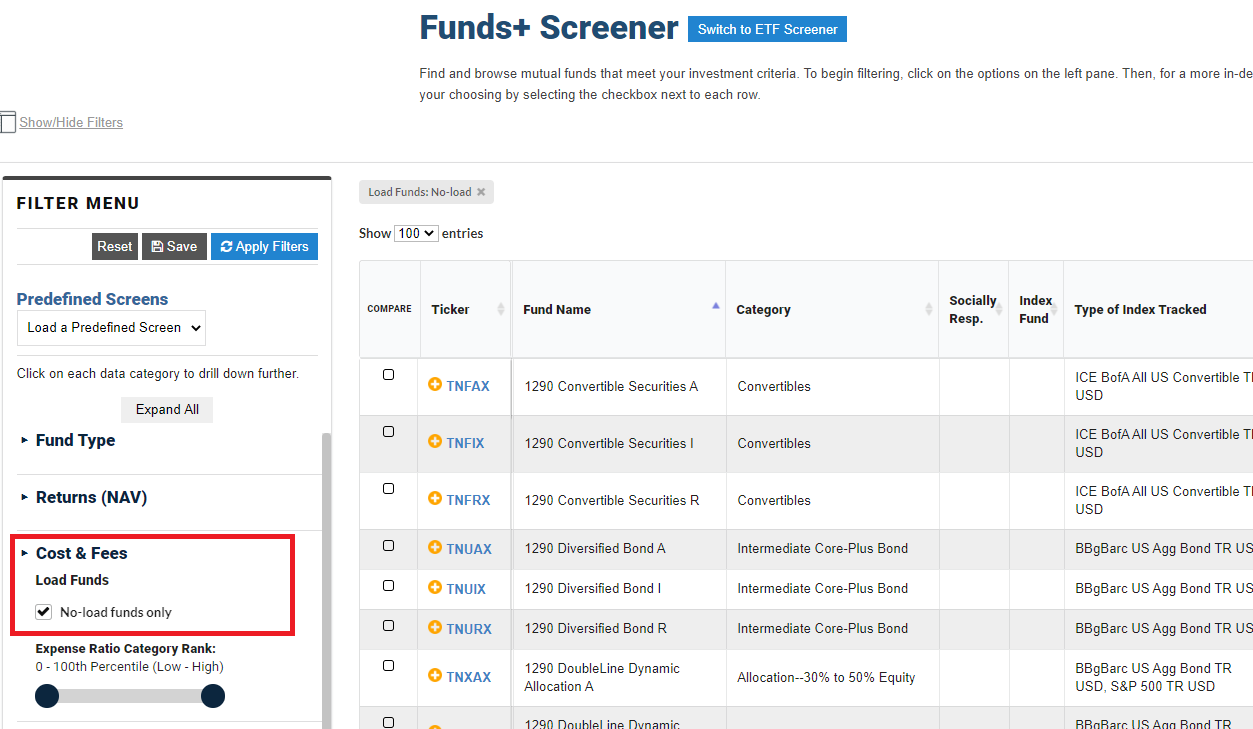Expand details for TNXAX with plus icon
Image resolution: width=1253 pixels, height=729 pixels.
[x=435, y=676]
